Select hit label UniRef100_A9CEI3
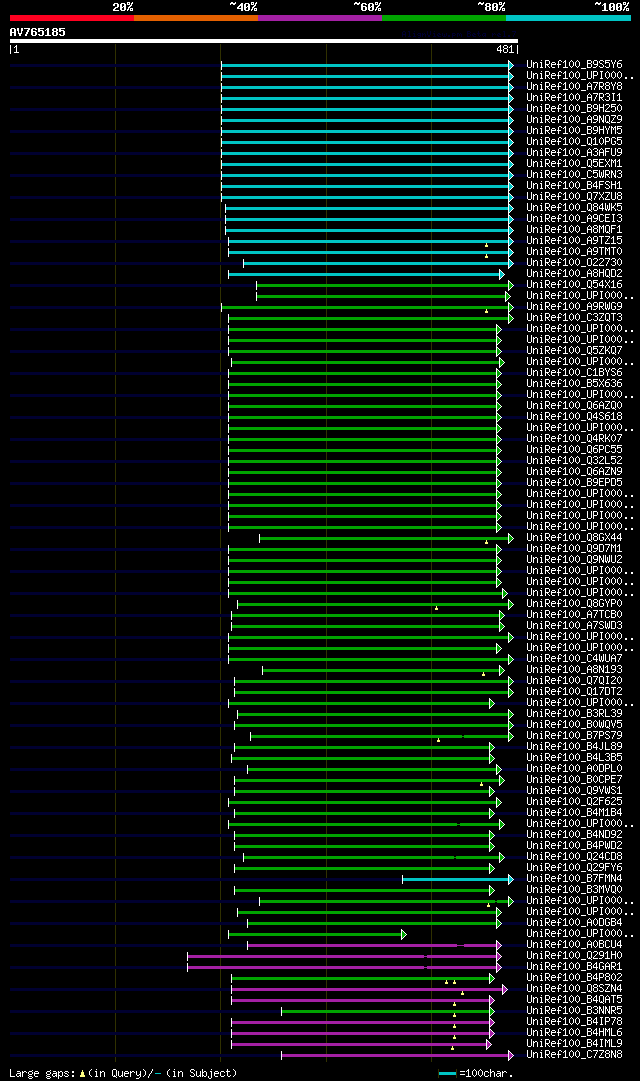The height and width of the screenshot is (1081, 640). point(574,219)
